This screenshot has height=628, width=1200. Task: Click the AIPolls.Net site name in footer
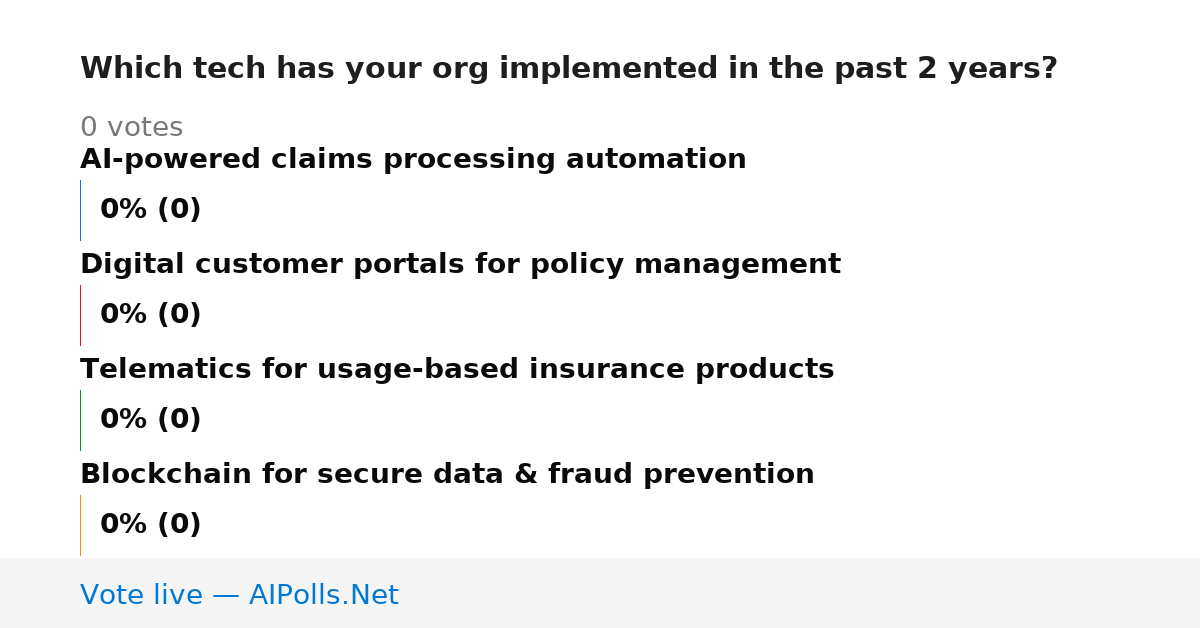[323, 596]
